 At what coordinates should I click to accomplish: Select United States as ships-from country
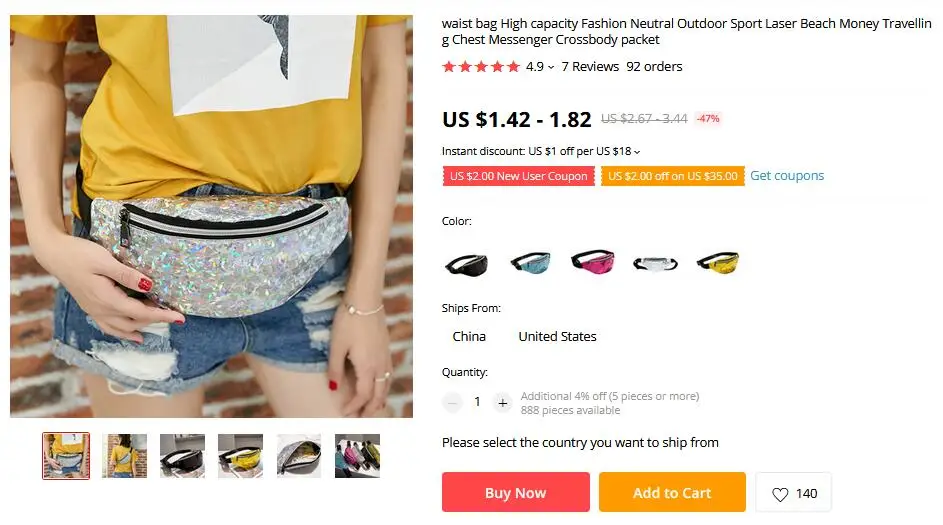point(558,337)
